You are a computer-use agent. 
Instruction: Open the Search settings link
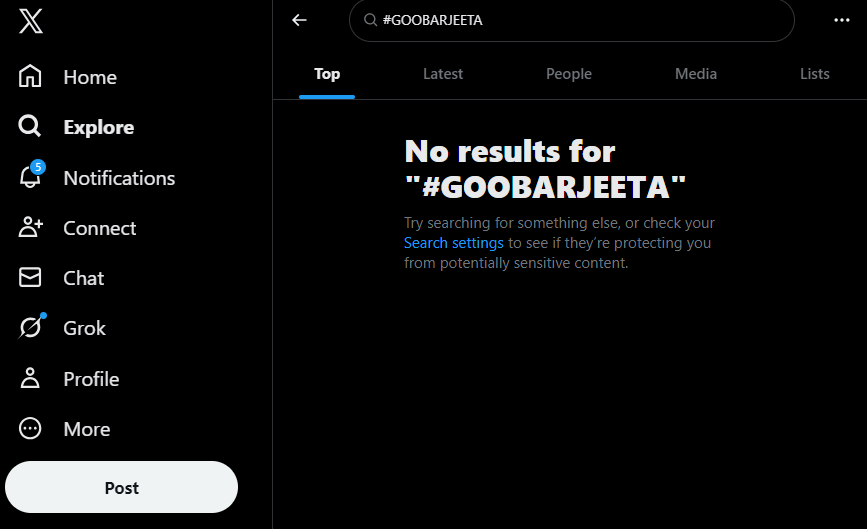click(x=454, y=243)
